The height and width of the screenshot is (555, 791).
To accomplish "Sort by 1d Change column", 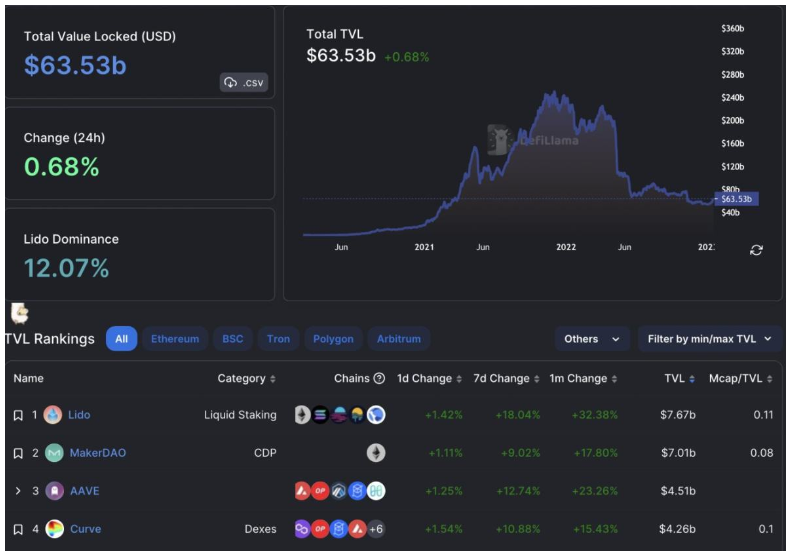I will [429, 378].
